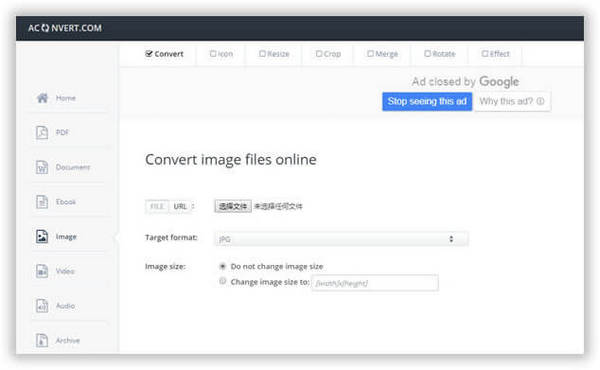Click the ACONVERT.COM logo
This screenshot has width=600, height=370.
coord(65,28)
